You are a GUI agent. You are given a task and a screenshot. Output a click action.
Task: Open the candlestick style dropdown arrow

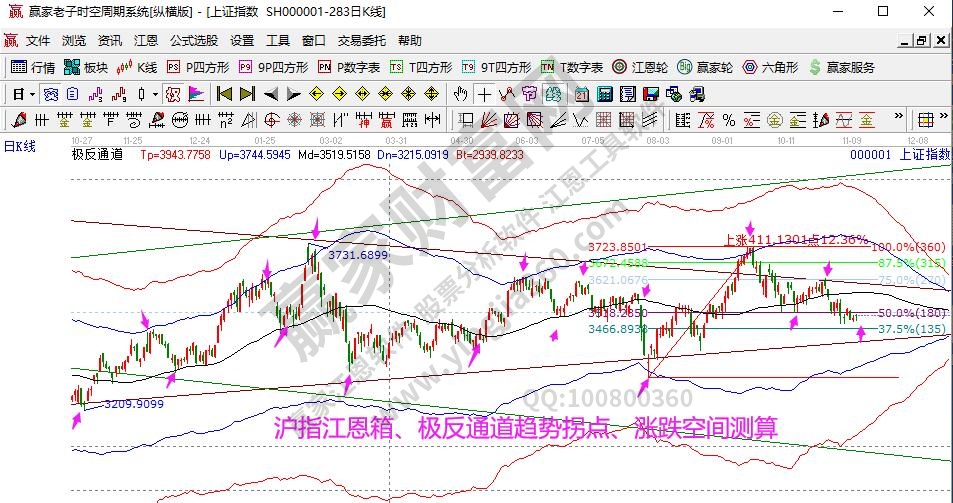155,94
